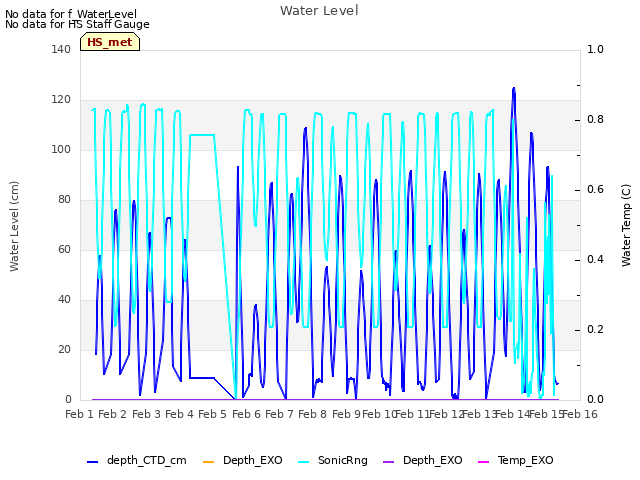Click the 0.4 right y-axis tick label

point(595,260)
